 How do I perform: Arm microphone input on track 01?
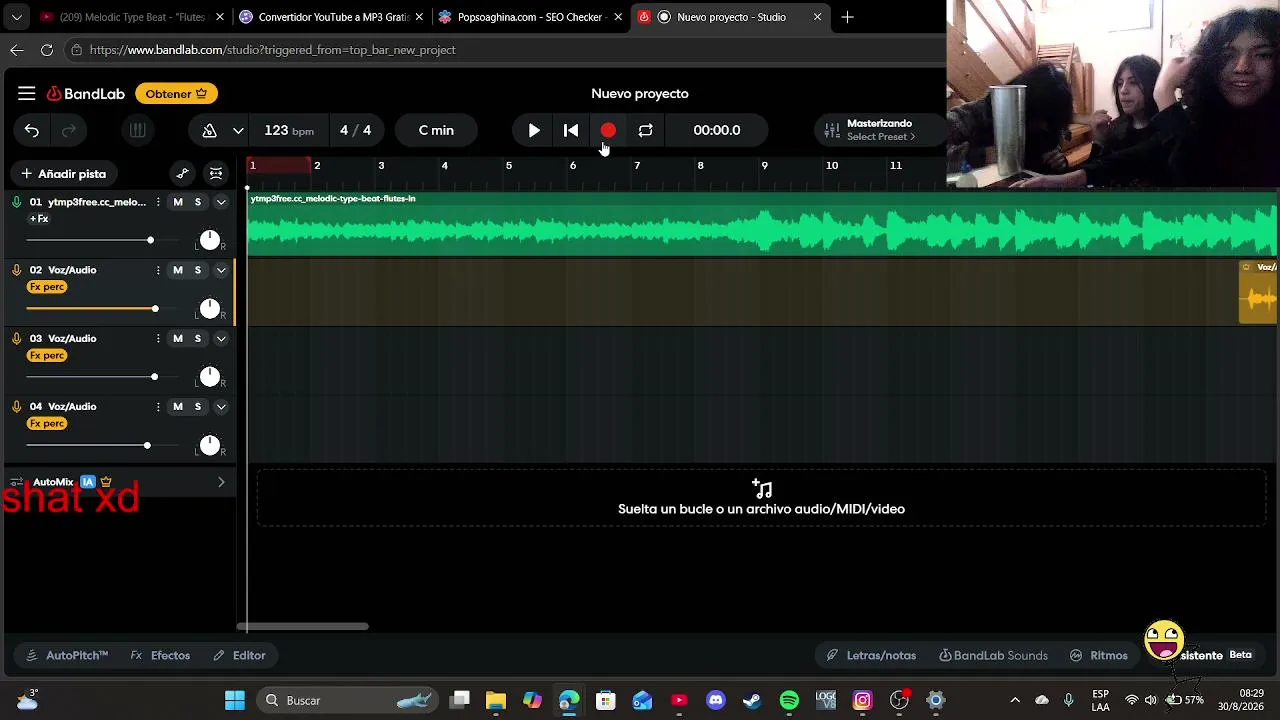(x=17, y=202)
